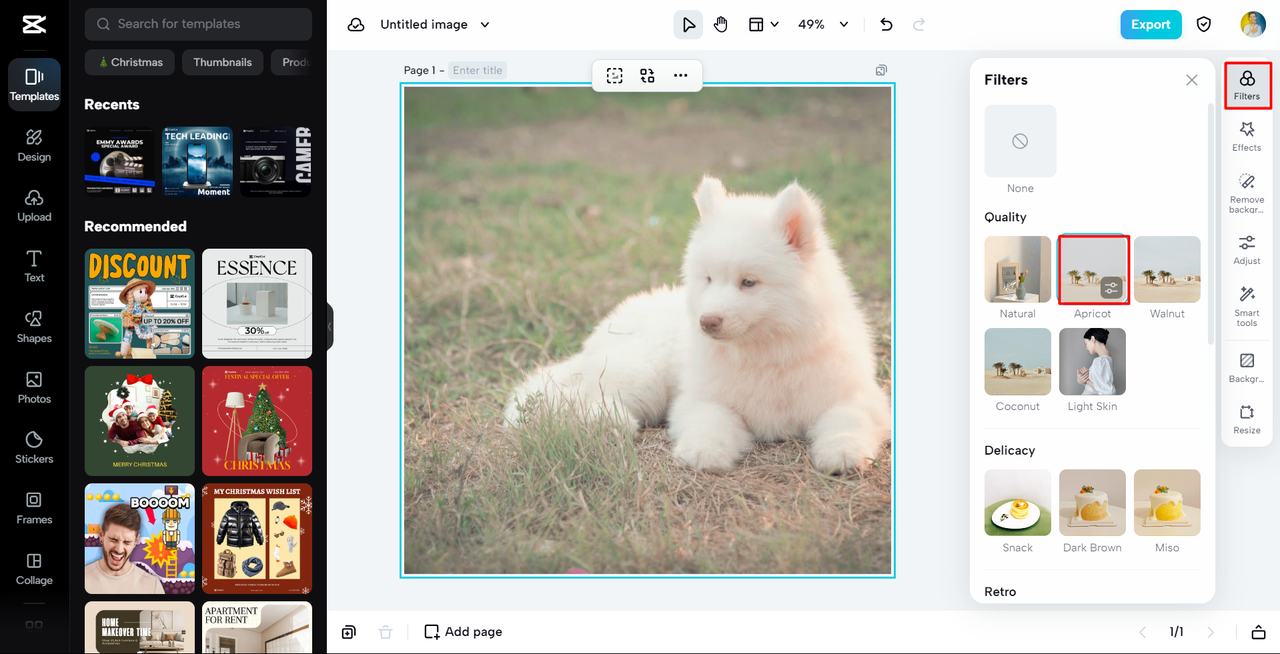Redo the last action
The width and height of the screenshot is (1280, 654).
click(919, 25)
